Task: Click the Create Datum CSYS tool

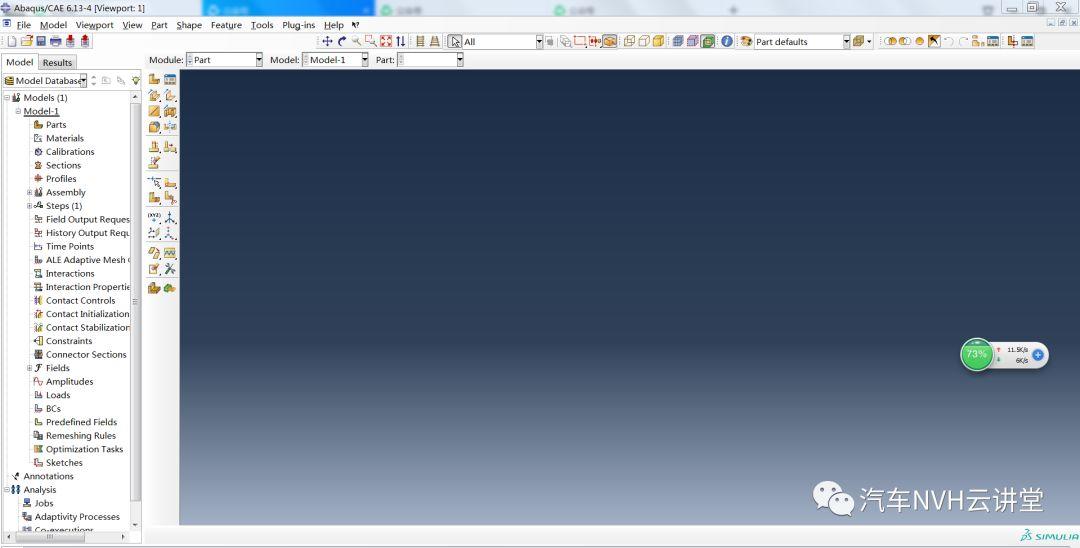Action: coord(170,233)
